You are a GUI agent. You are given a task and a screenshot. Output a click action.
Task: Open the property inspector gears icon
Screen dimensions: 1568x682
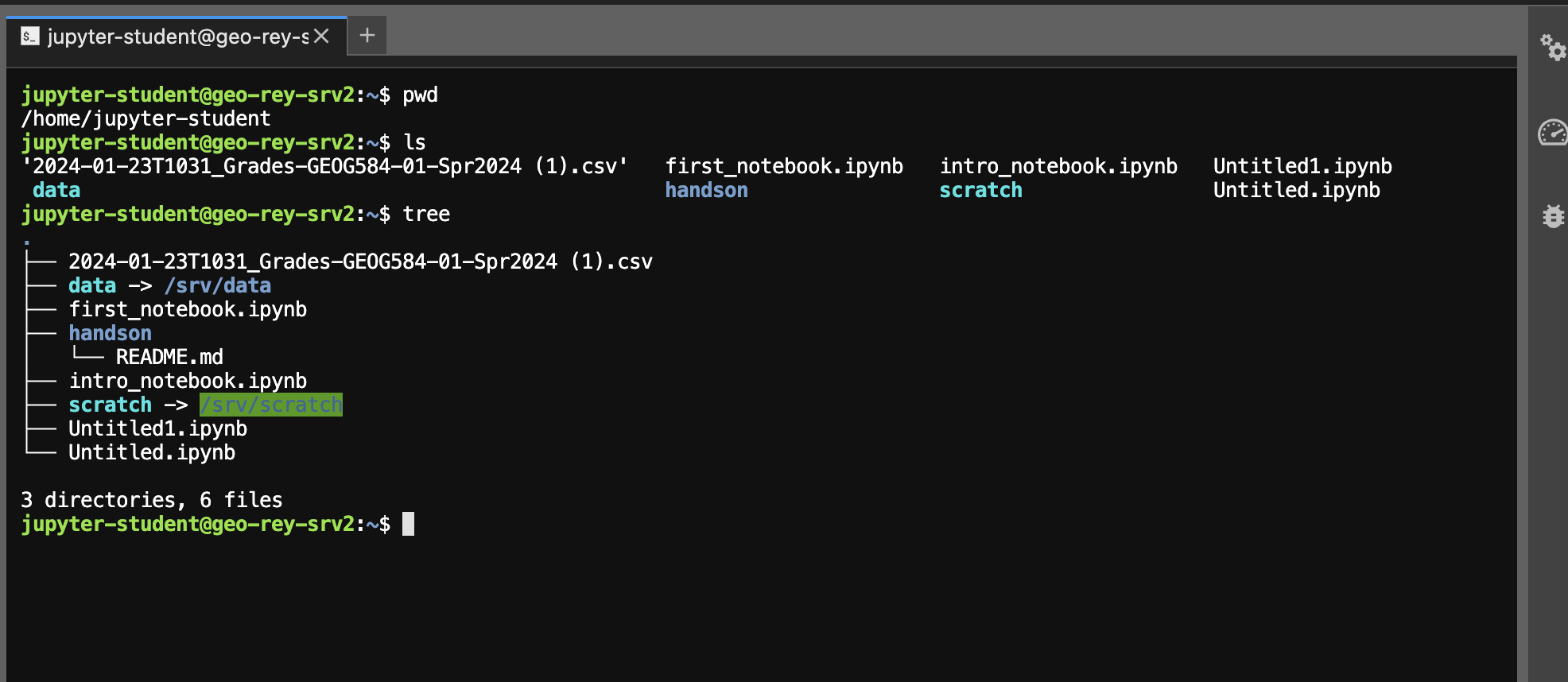(x=1552, y=47)
